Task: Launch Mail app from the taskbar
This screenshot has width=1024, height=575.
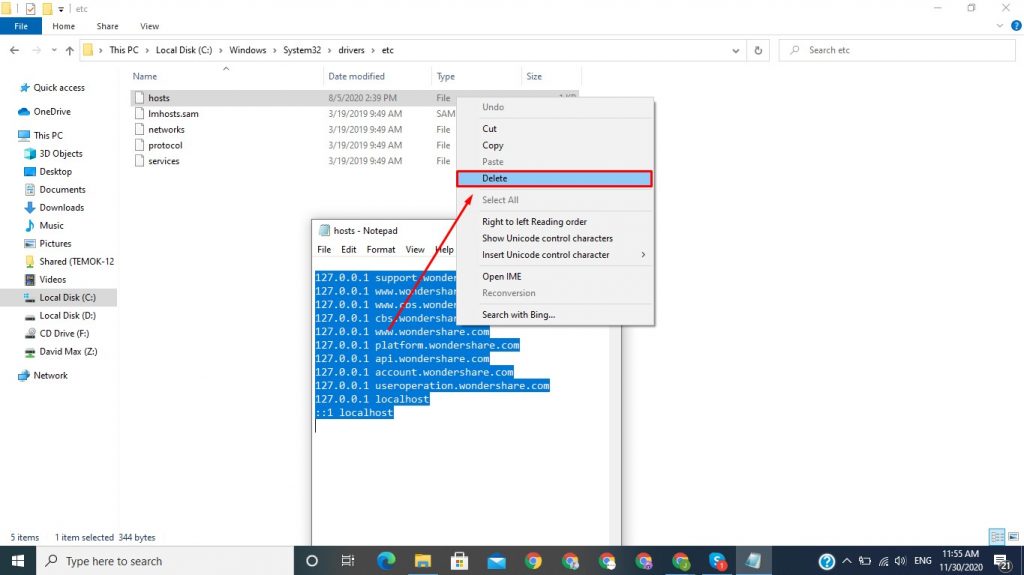Action: click(x=496, y=561)
